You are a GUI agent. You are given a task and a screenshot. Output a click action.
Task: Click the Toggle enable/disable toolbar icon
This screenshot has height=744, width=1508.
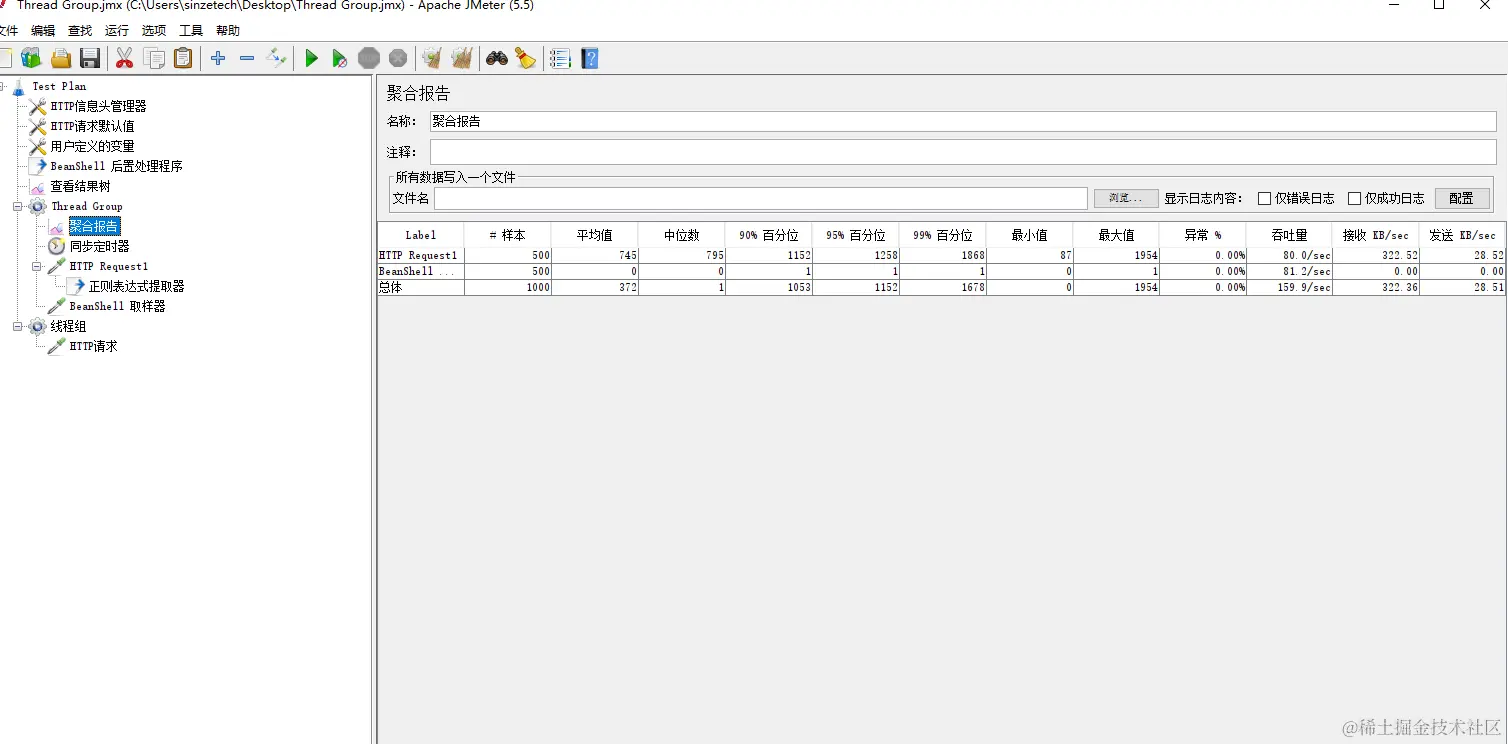click(277, 59)
